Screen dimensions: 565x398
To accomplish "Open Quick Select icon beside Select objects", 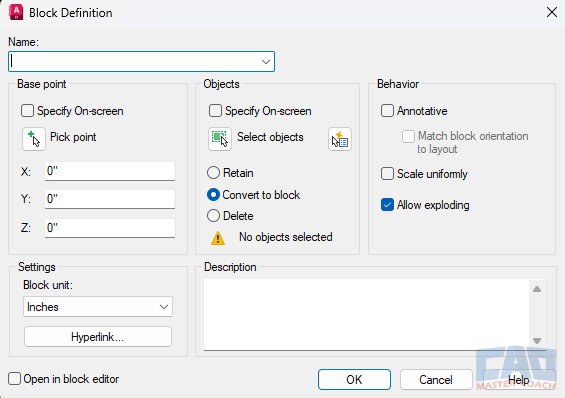I will 340,139.
